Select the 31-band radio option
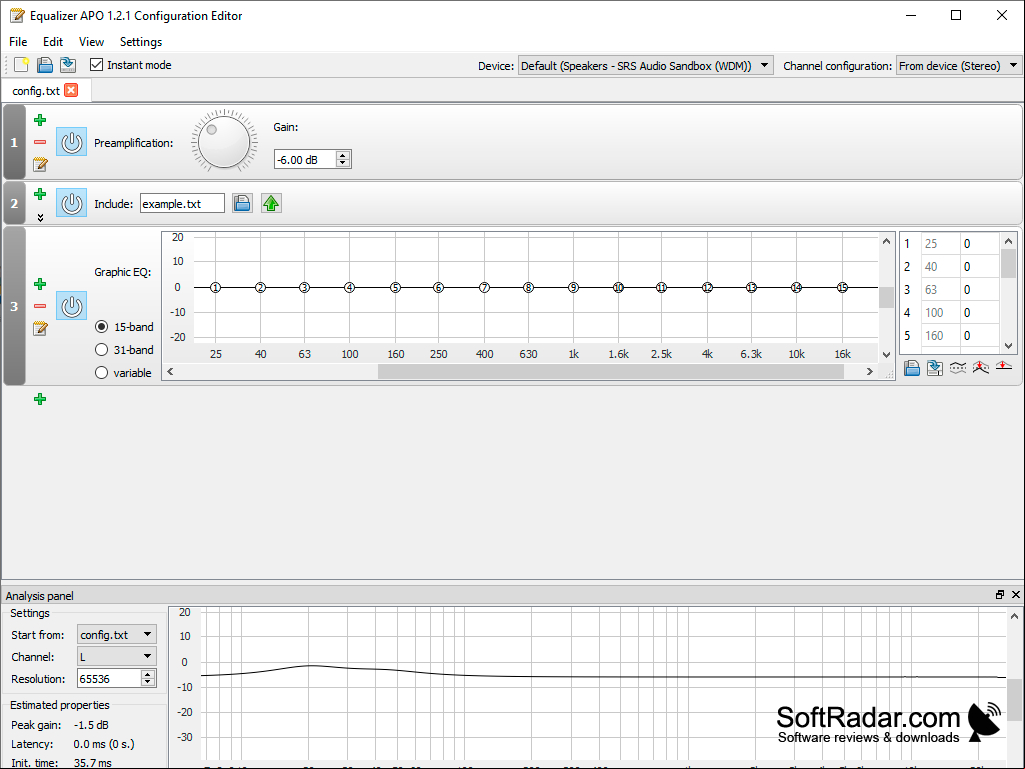The image size is (1025, 769). tap(101, 349)
